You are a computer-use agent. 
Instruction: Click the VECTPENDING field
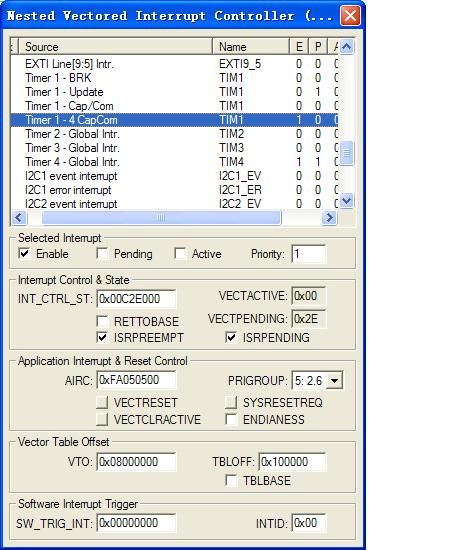(x=309, y=319)
